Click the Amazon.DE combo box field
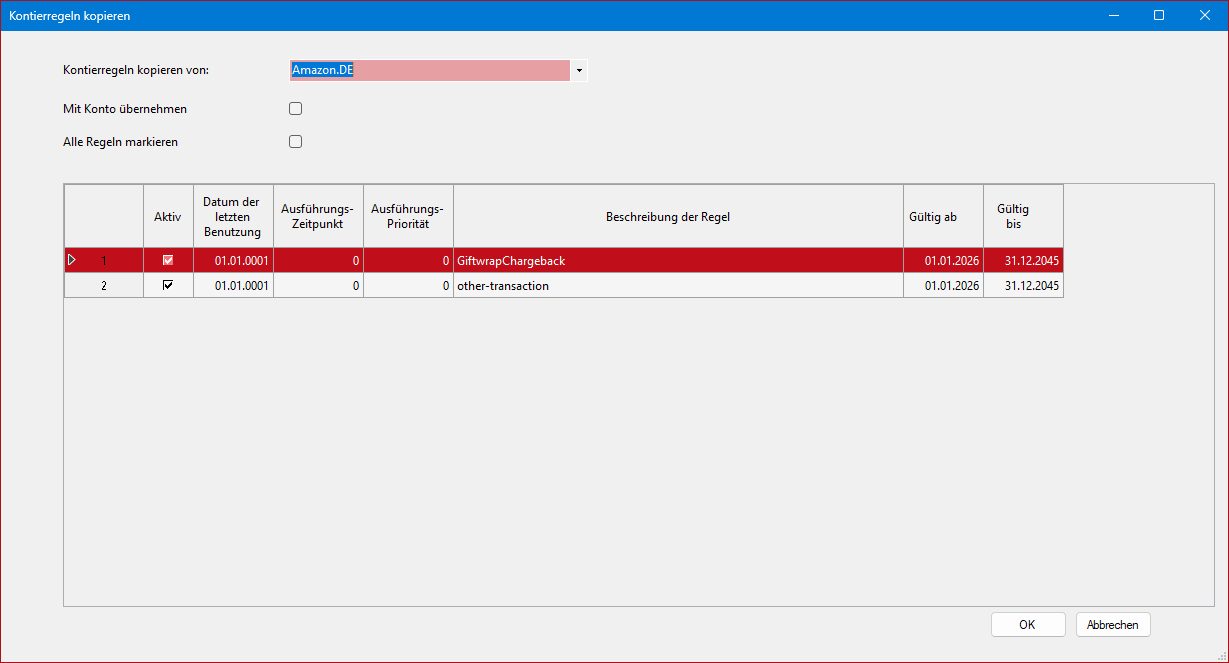1229x663 pixels. click(430, 71)
